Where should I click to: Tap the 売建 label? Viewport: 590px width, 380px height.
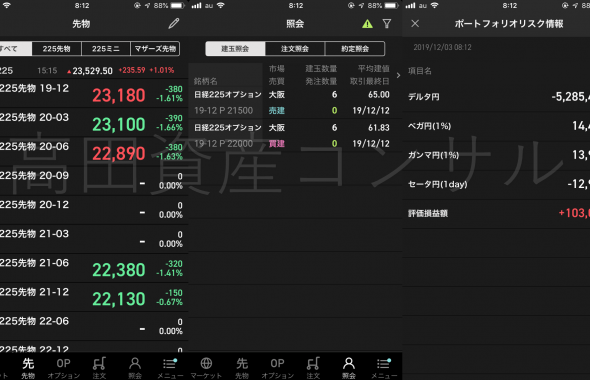click(x=277, y=111)
